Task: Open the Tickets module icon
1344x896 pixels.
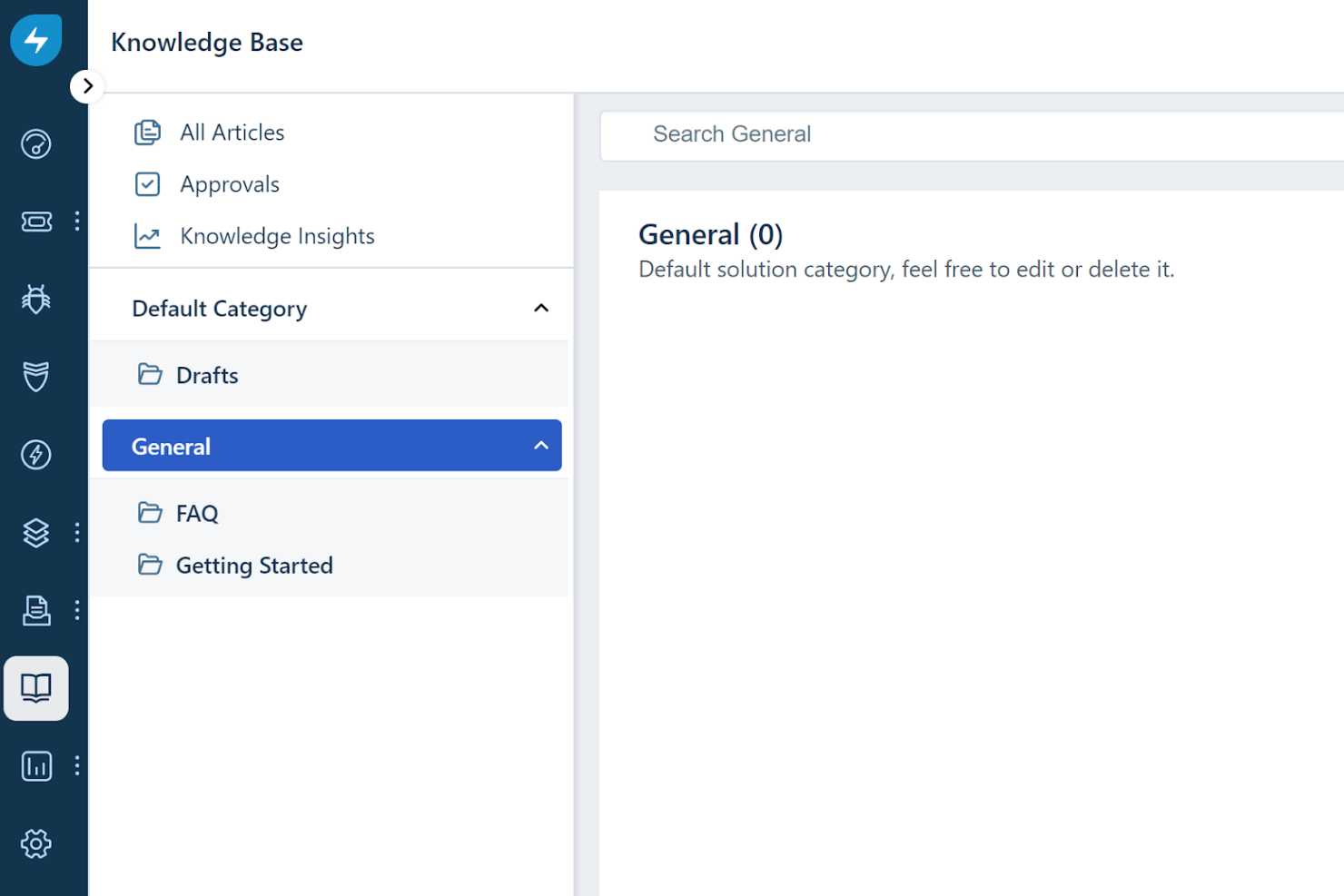Action: 35,221
